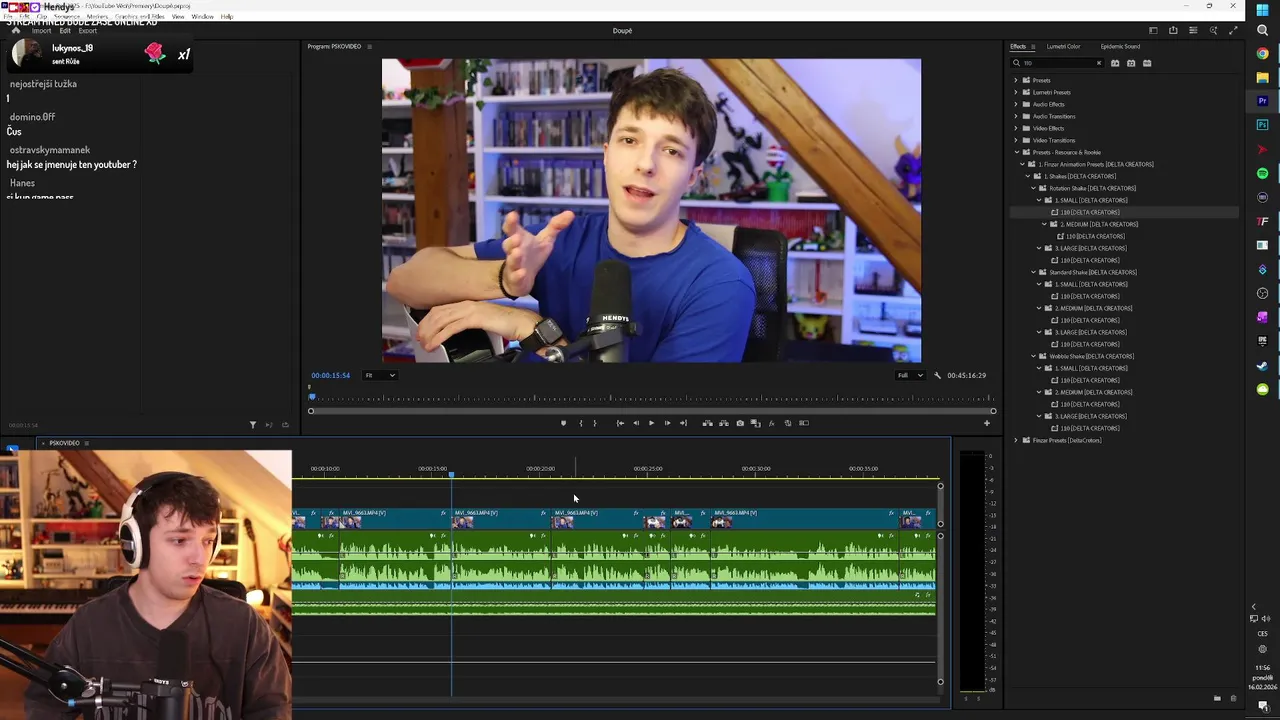This screenshot has height=720, width=1280.
Task: Switch to the Lumetri Color tab
Action: (x=1063, y=46)
